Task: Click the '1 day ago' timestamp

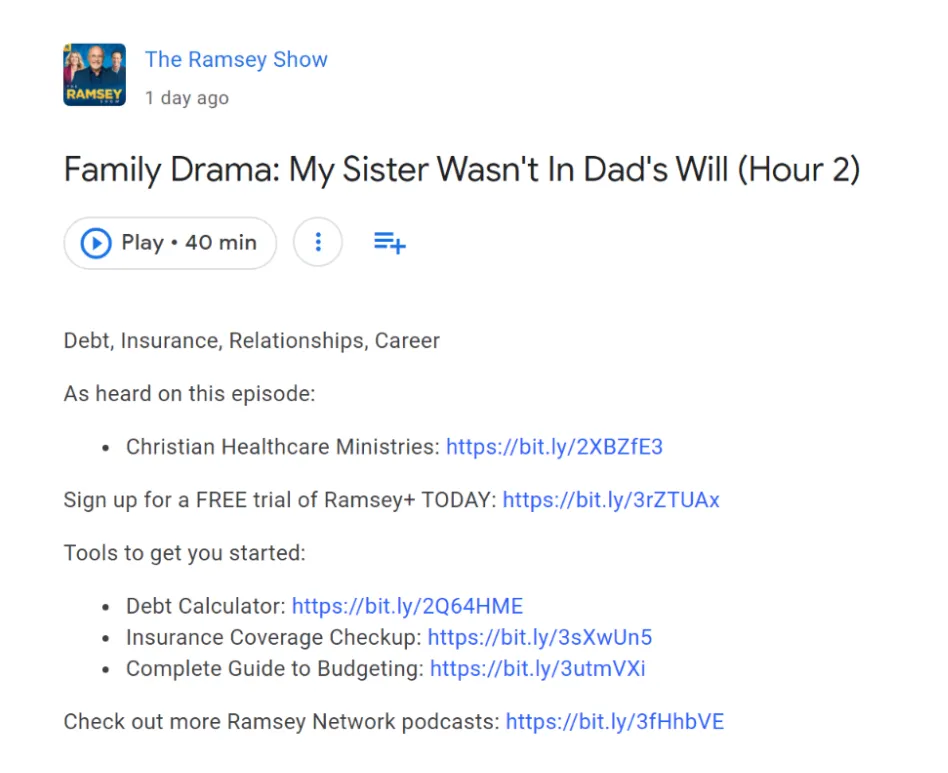Action: tap(186, 98)
